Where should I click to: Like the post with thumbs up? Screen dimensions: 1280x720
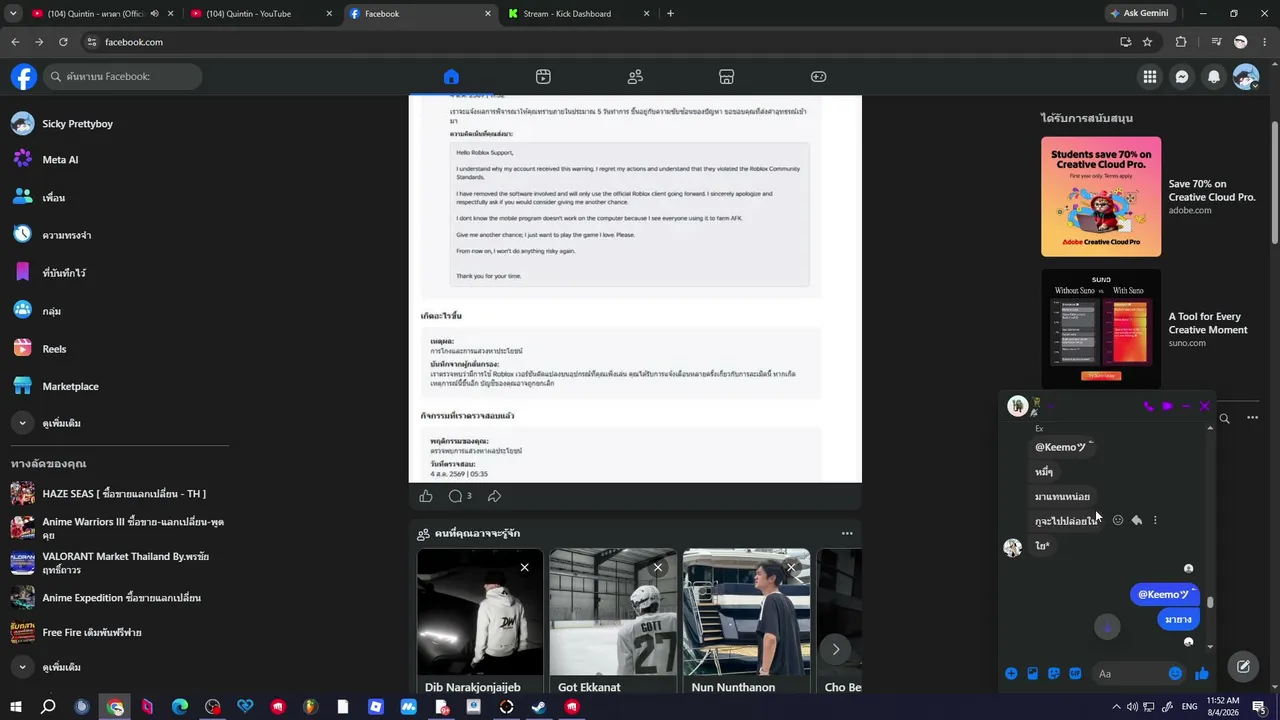point(426,496)
